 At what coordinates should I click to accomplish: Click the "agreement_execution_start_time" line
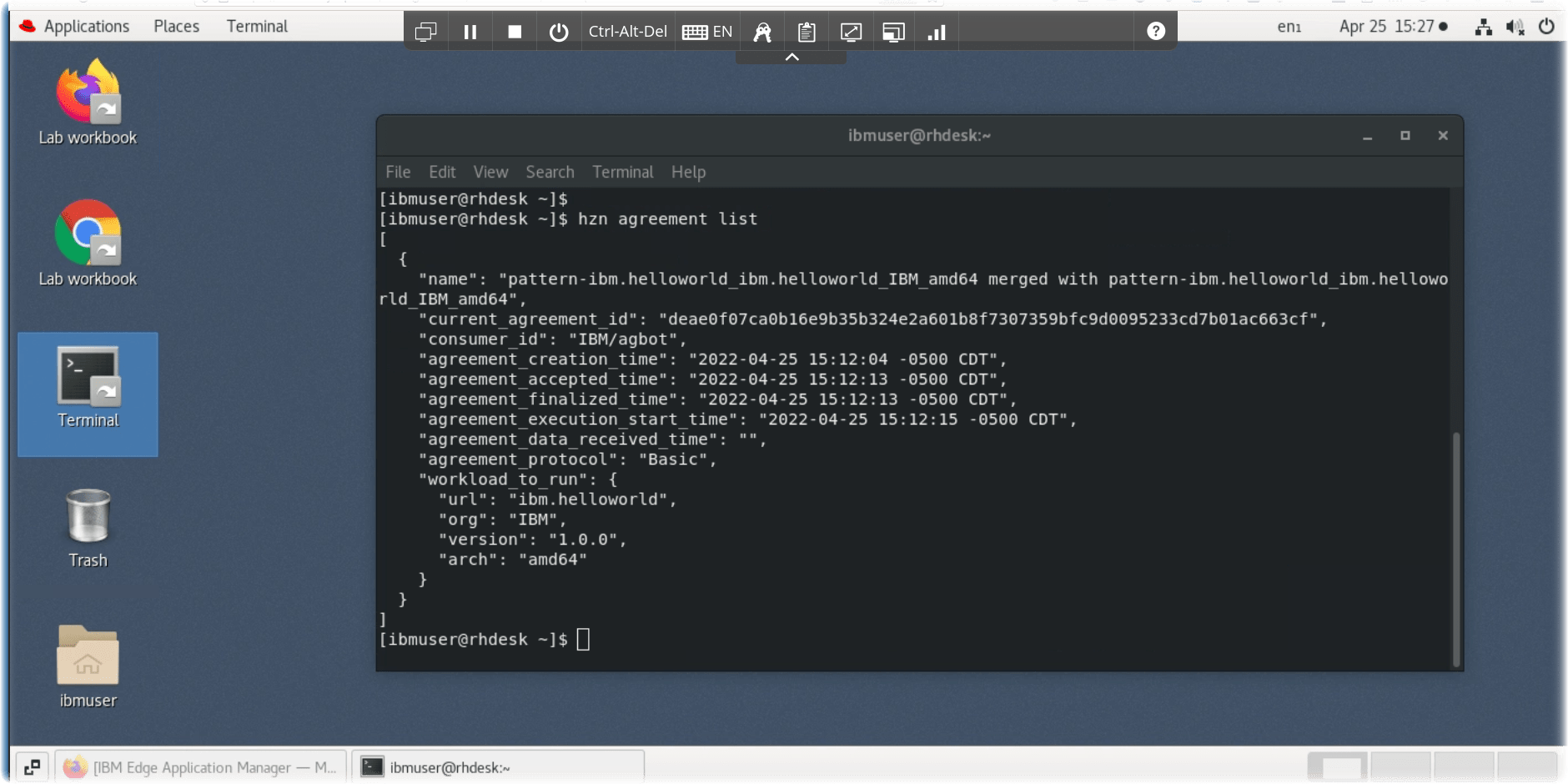click(747, 420)
